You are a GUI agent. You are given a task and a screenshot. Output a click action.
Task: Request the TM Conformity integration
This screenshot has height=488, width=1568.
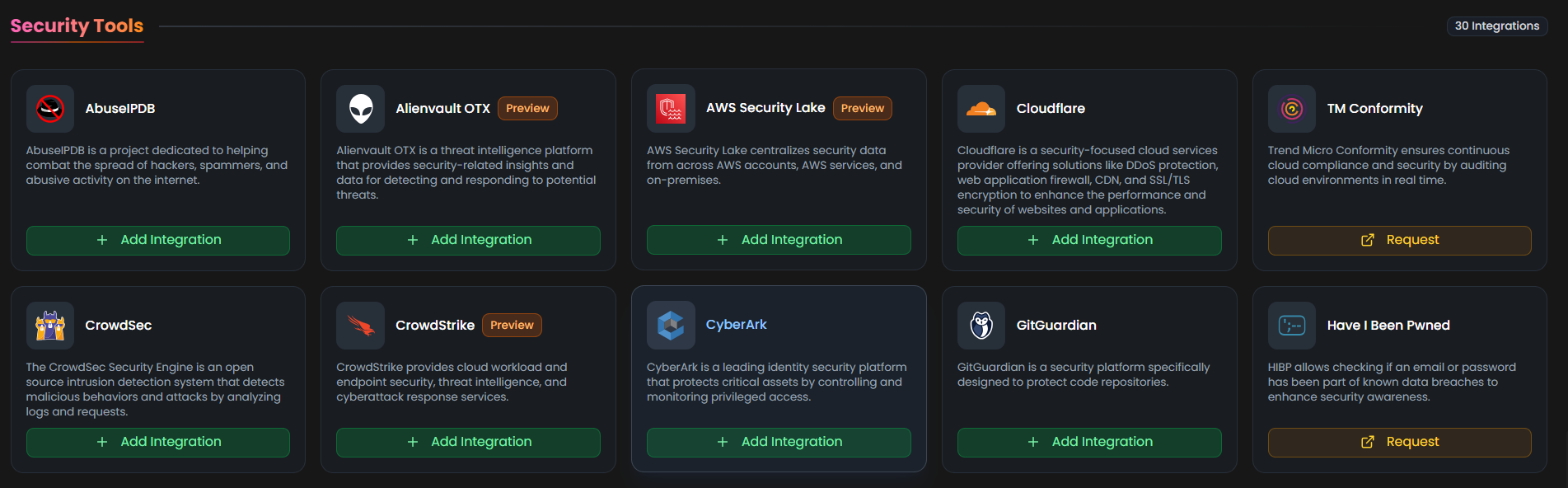tap(1400, 240)
